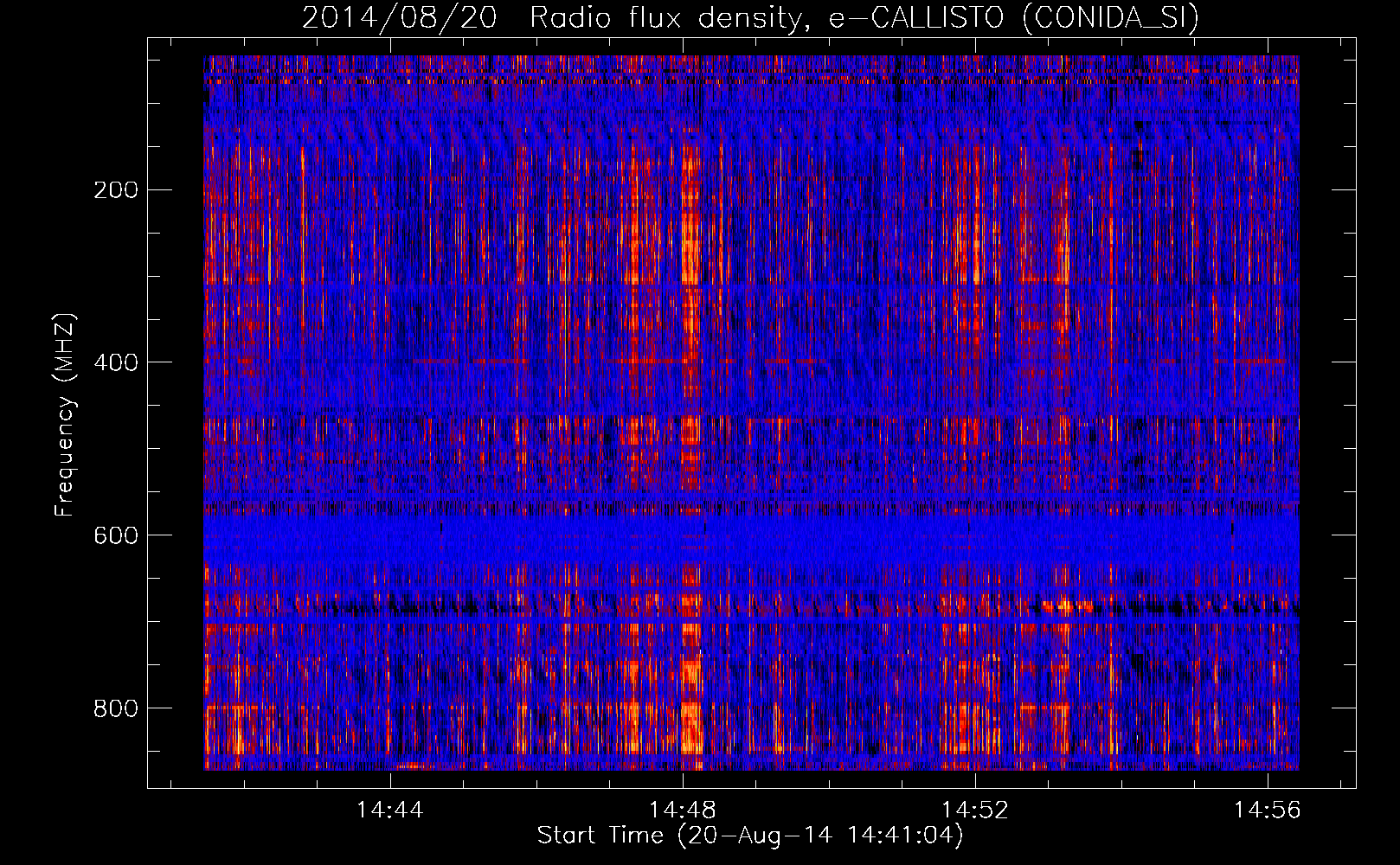The height and width of the screenshot is (865, 1400).
Task: Click the 800 frequency axis label
Action: click(x=116, y=708)
